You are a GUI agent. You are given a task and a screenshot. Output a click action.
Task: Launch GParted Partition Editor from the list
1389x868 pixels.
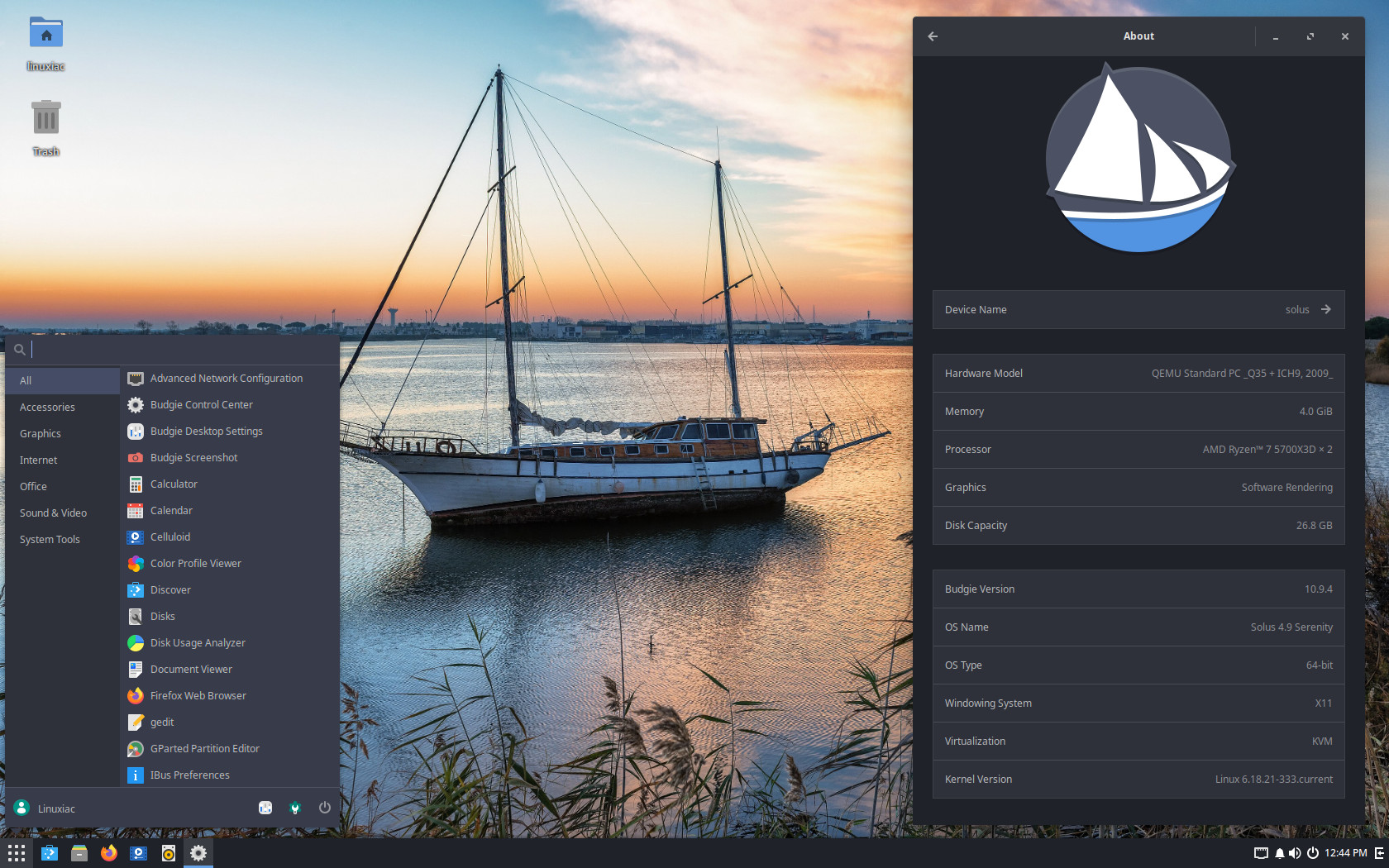click(204, 748)
